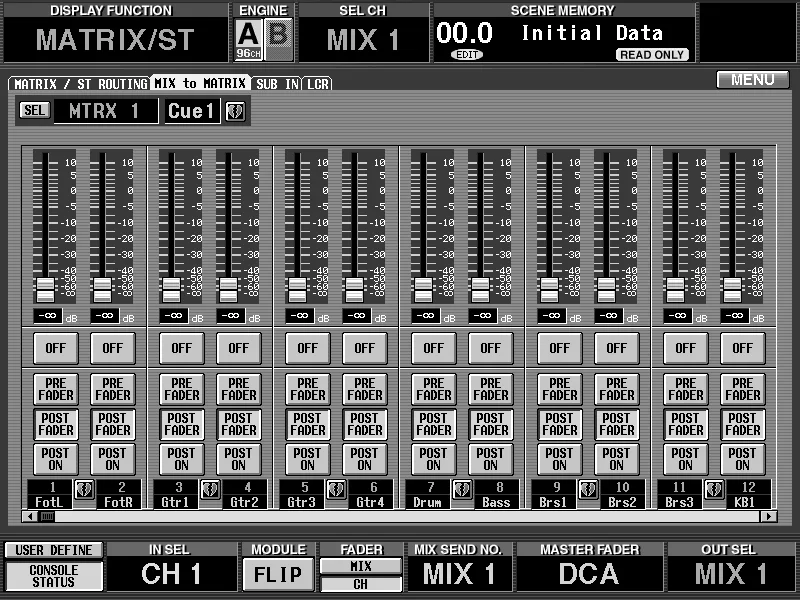Turn on the FotL send OFF button
The width and height of the screenshot is (800, 600).
[x=56, y=348]
